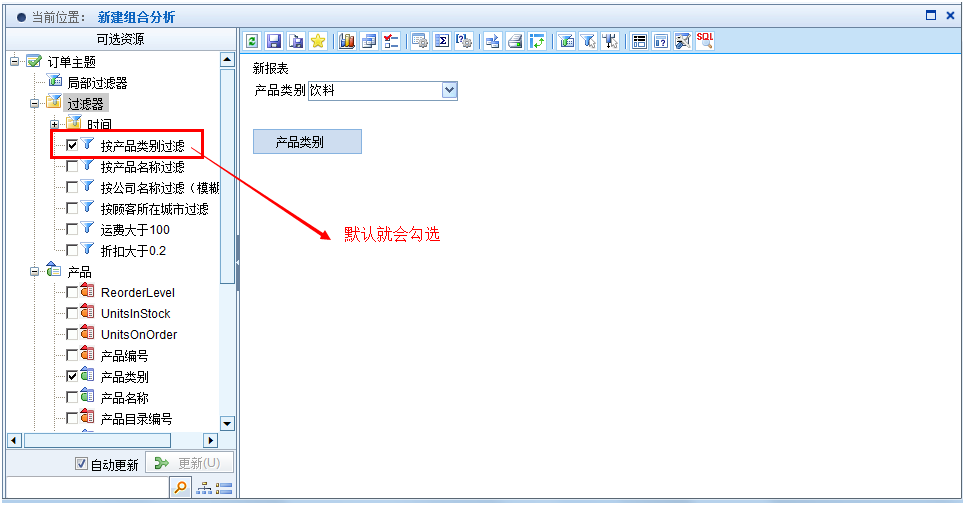
Task: Click the 更新(U) button
Action: (x=190, y=463)
